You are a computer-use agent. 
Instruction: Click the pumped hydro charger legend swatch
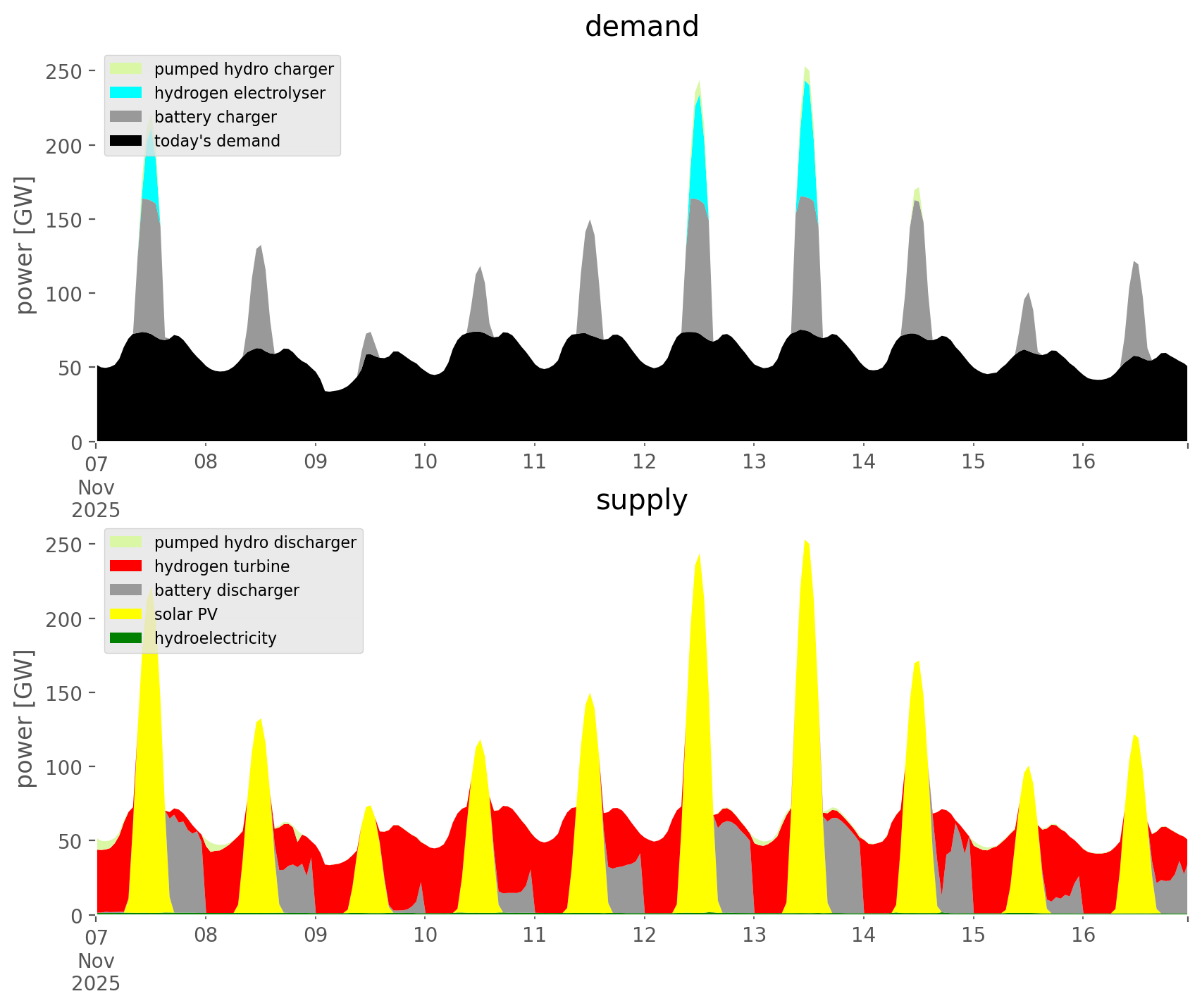point(125,69)
